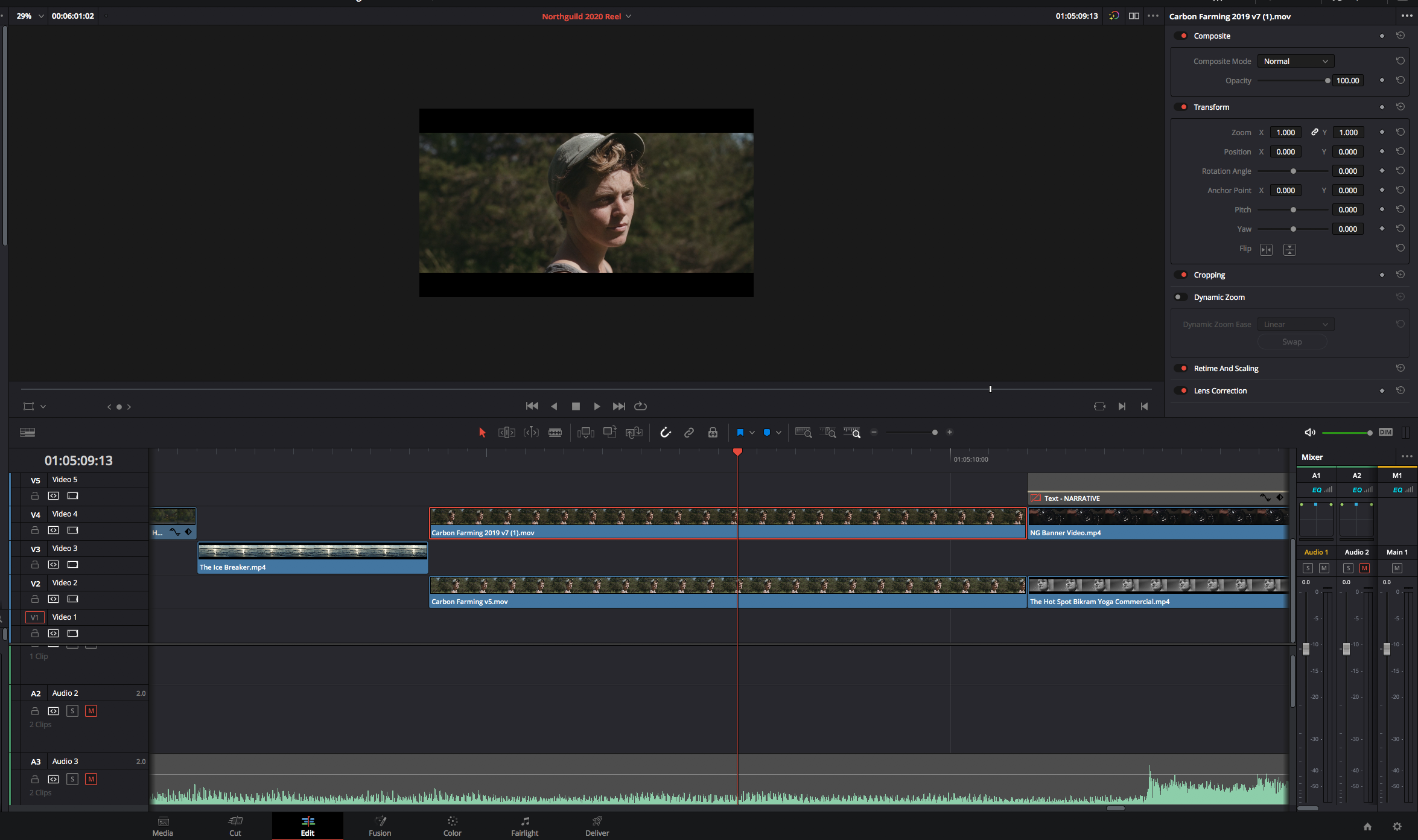This screenshot has width=1418, height=840.
Task: Click the DIM audio button
Action: (x=1385, y=432)
